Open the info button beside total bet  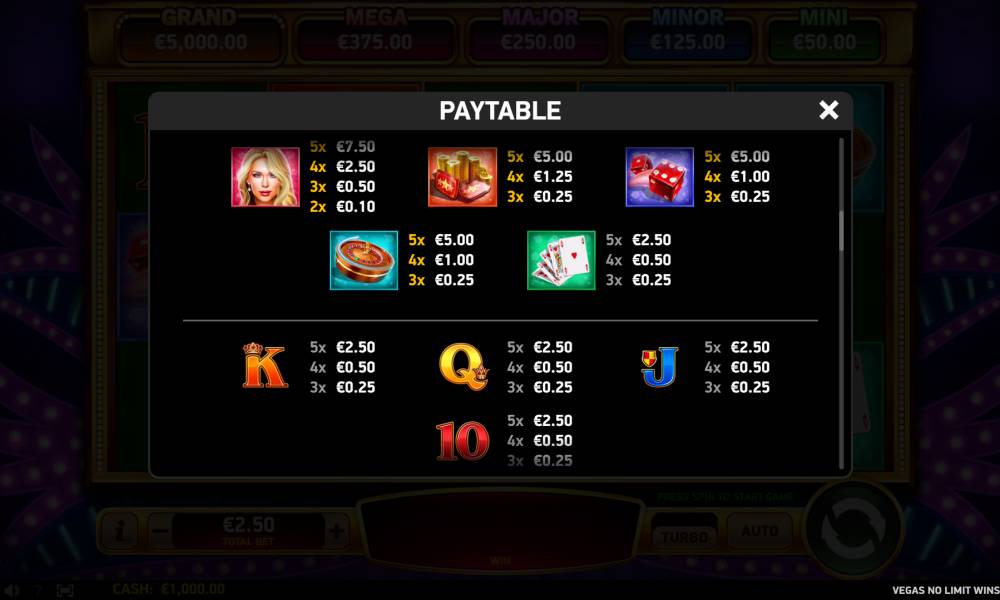119,530
